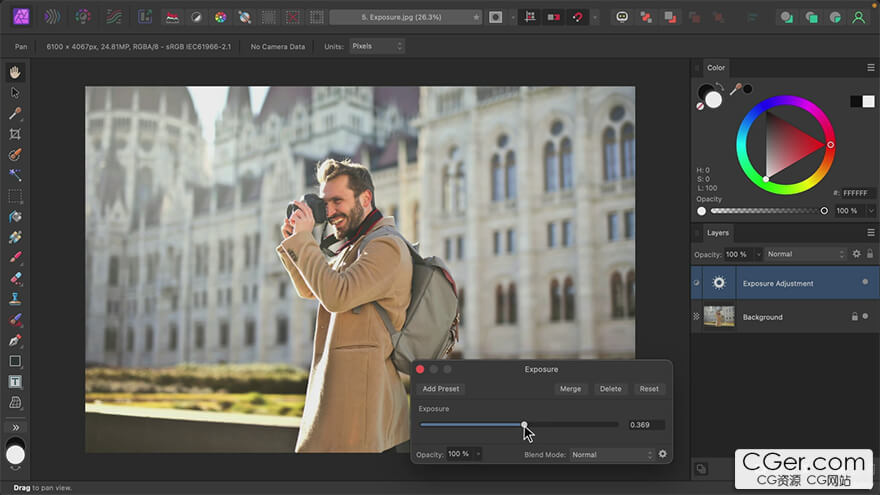The width and height of the screenshot is (880, 495).
Task: Select the Selection Brush tool
Action: (15, 154)
